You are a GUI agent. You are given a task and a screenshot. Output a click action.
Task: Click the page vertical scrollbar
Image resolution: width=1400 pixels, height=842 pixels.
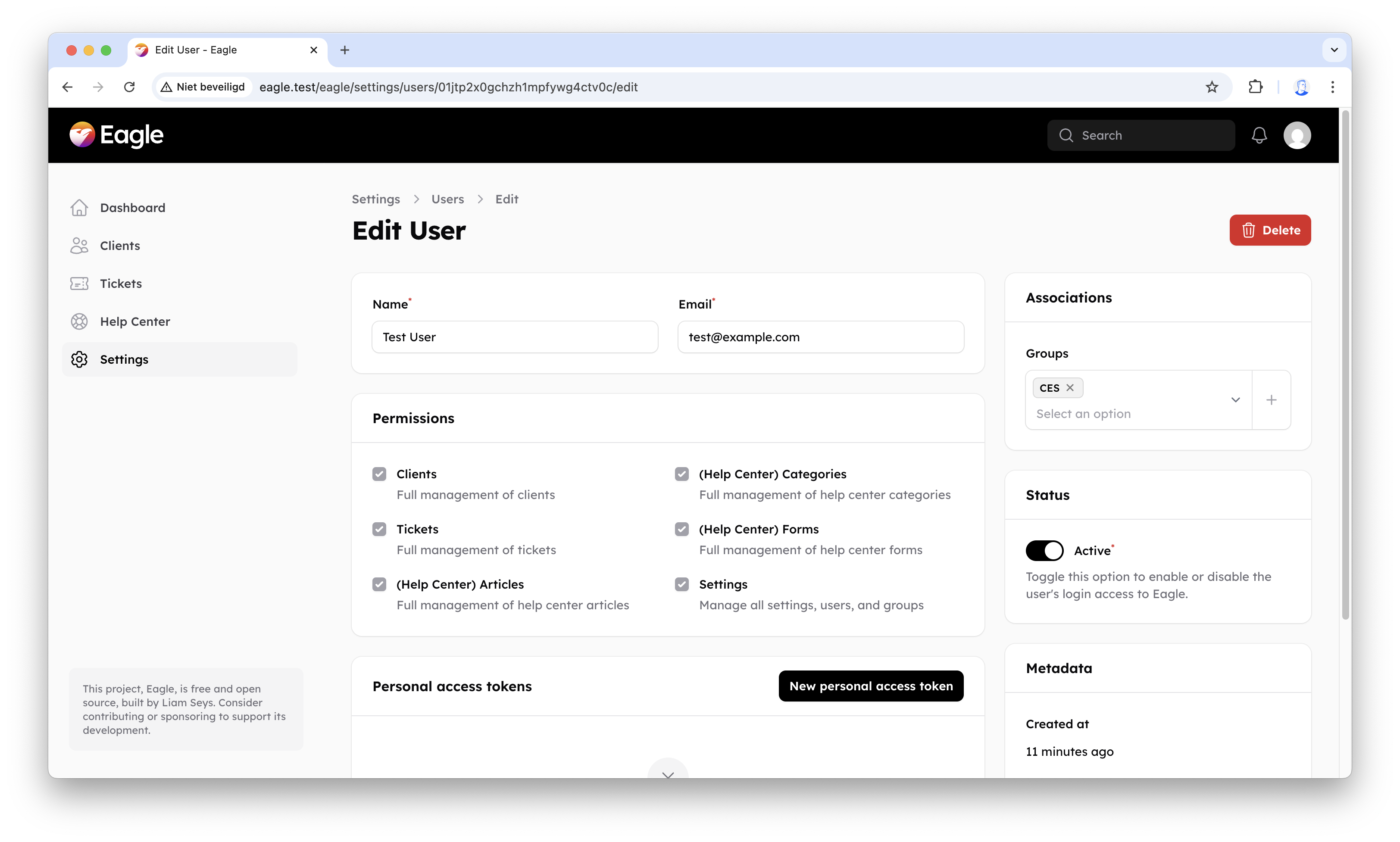(1344, 363)
